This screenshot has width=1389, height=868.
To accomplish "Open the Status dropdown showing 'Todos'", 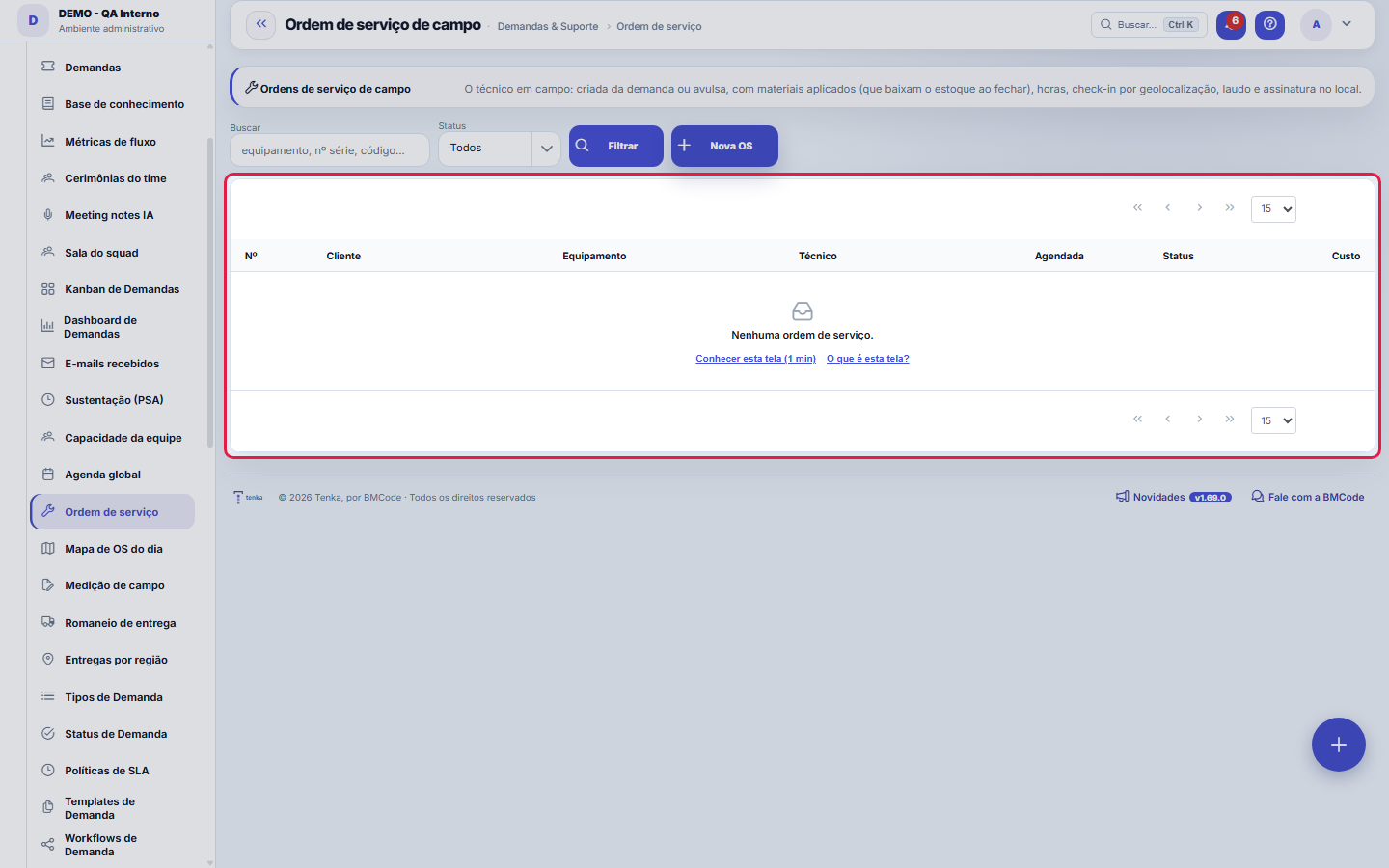I will click(500, 149).
